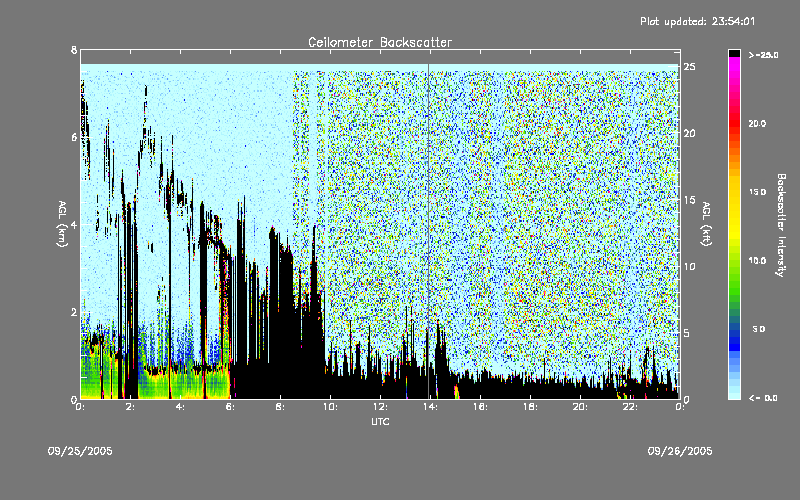Click the "15" tick on AGL kft axis

[x=690, y=200]
